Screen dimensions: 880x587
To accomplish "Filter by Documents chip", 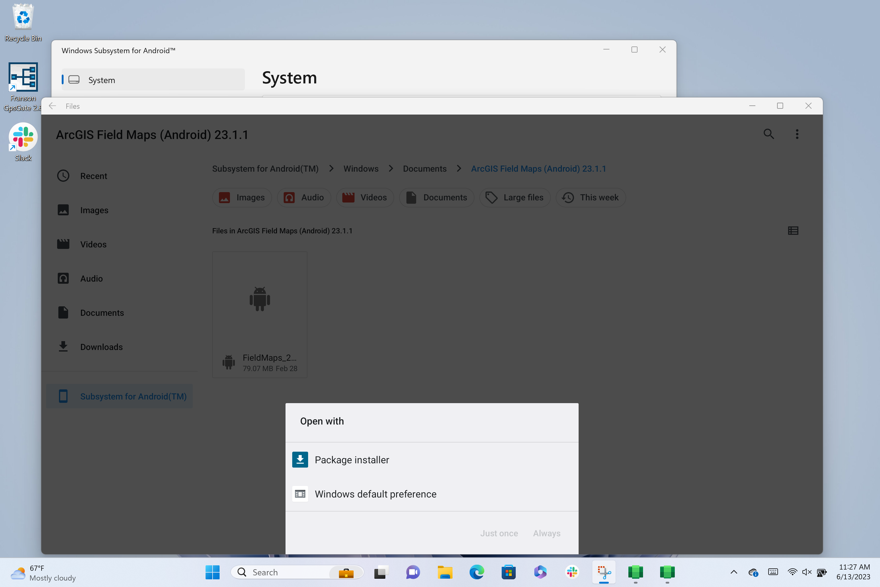I will (436, 198).
